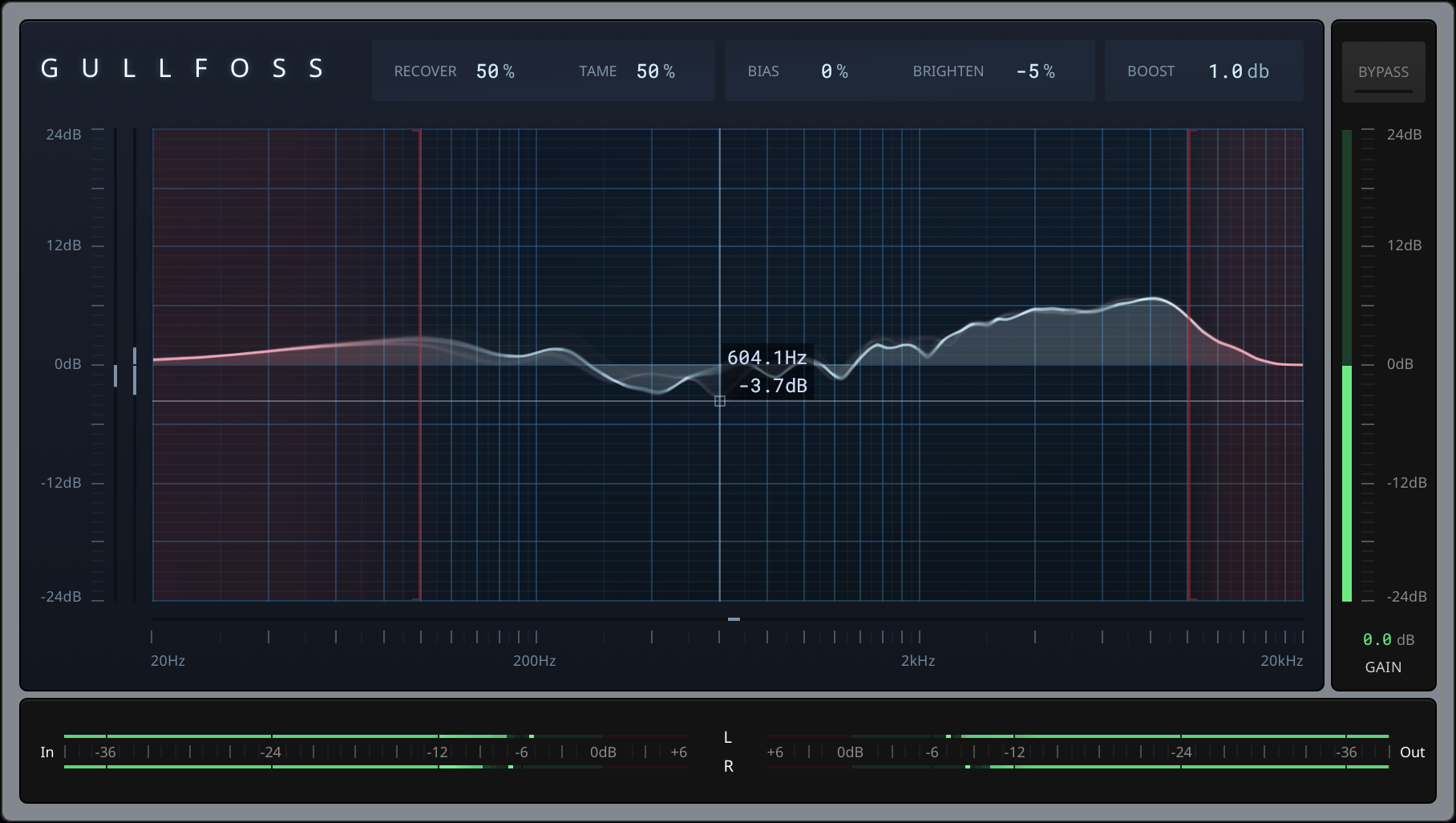Click the -3.7dB tooltip readout
Screen dimensions: 1456x823
pyautogui.click(x=773, y=386)
